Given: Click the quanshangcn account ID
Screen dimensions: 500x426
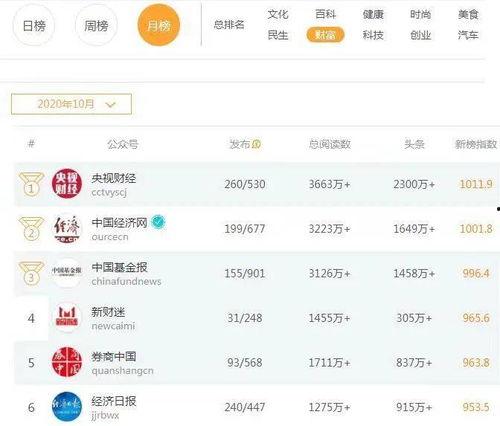Looking at the screenshot, I should point(122,371).
